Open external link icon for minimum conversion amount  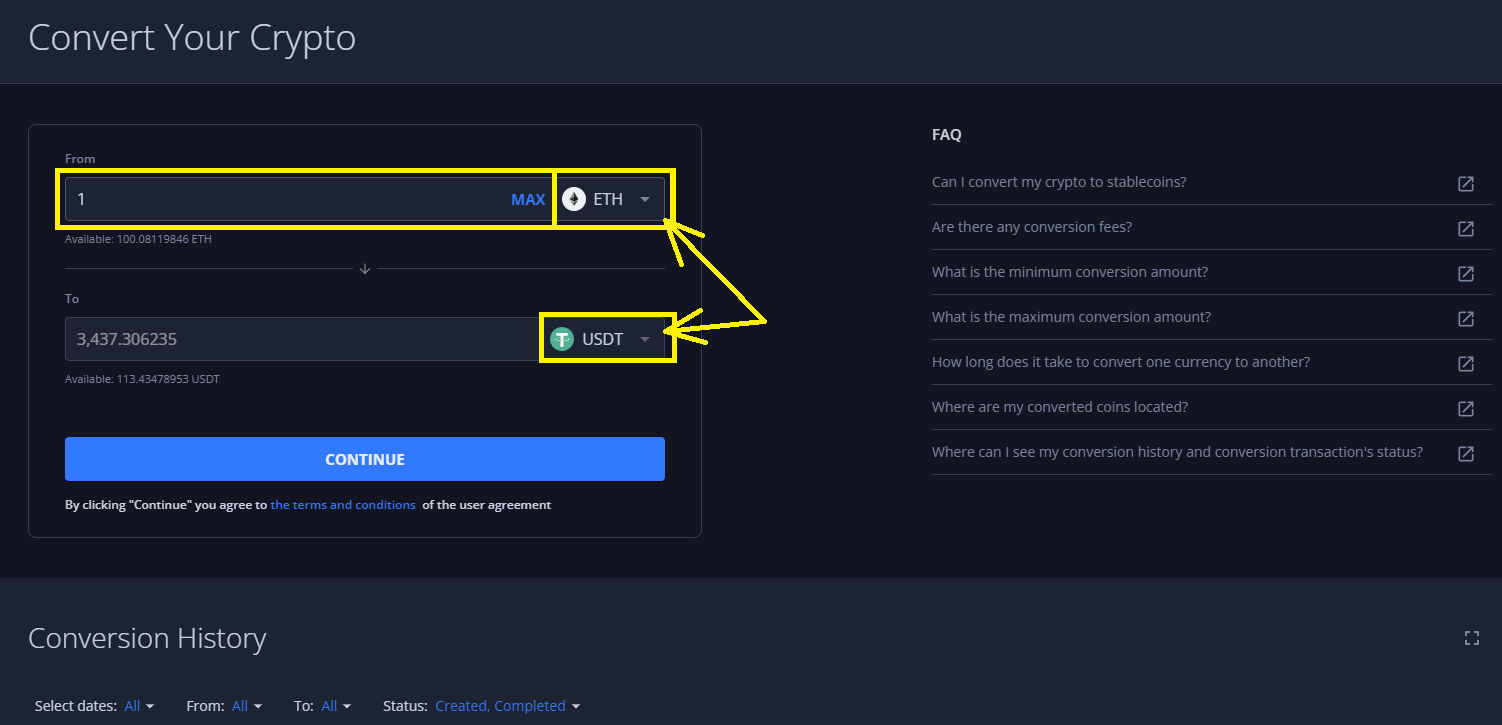[1465, 273]
